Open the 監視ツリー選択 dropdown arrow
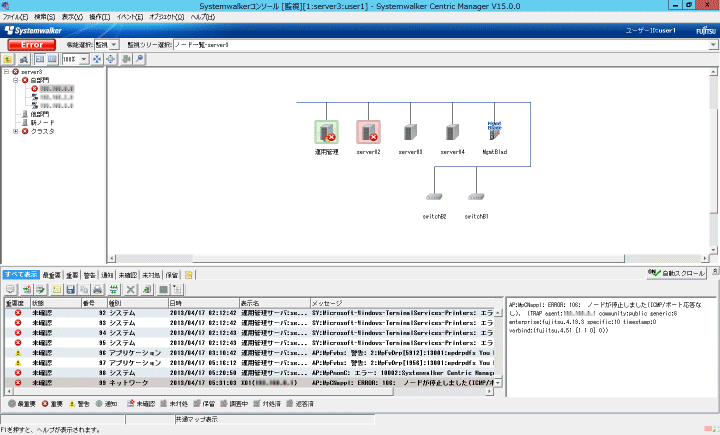 [713, 45]
